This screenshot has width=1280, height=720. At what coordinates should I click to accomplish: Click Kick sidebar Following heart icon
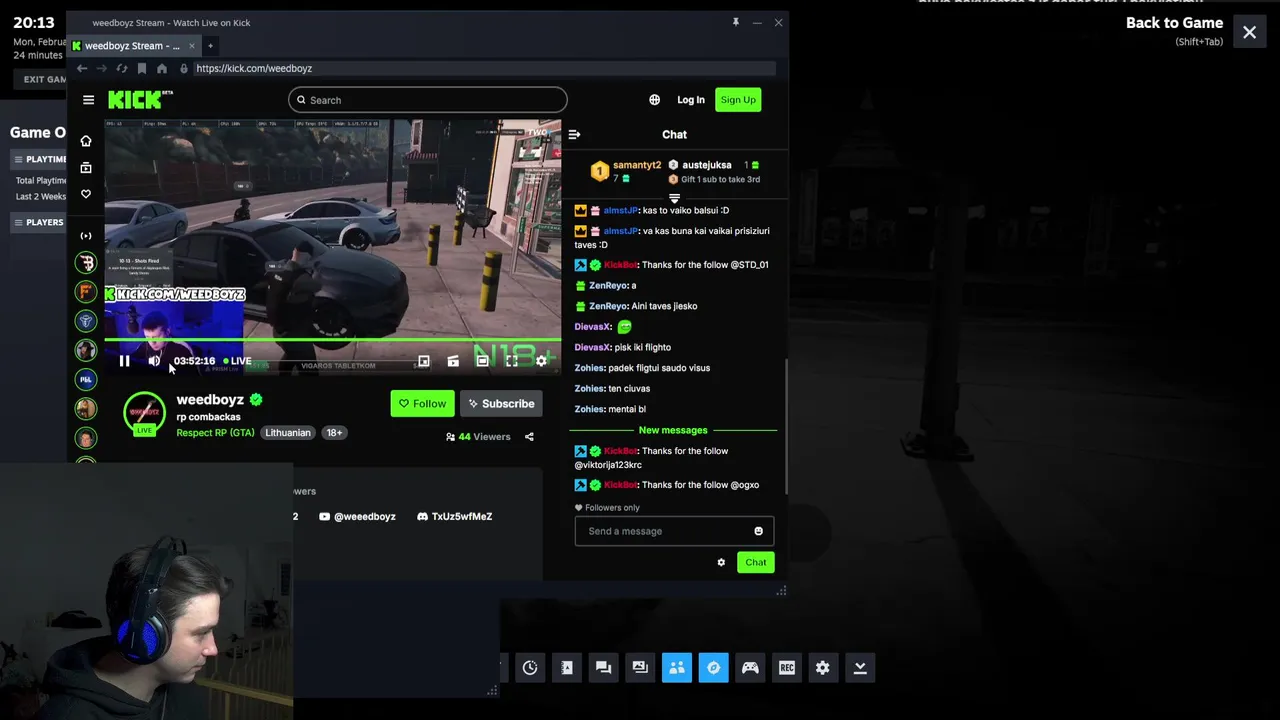(86, 194)
